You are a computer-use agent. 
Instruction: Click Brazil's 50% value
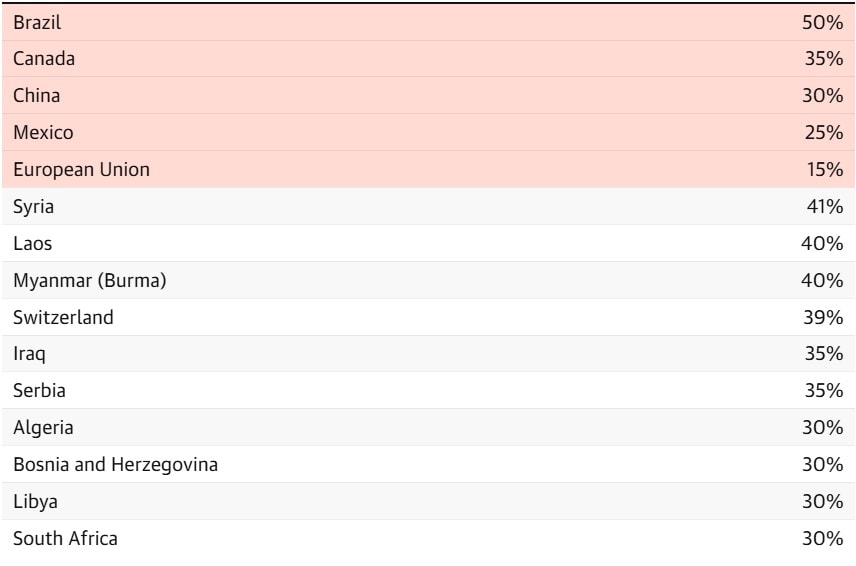coord(823,23)
